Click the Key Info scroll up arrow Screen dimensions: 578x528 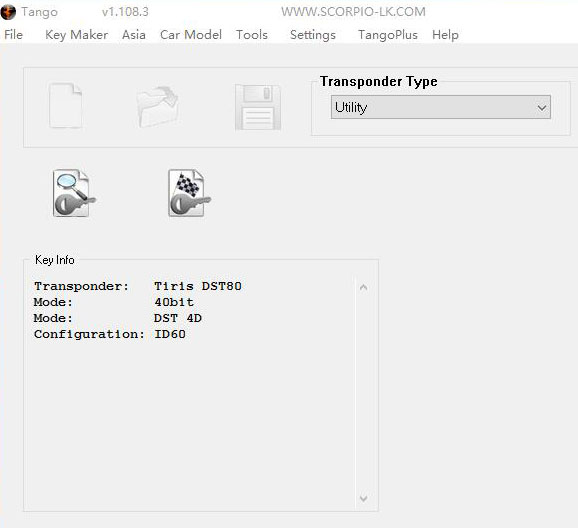pyautogui.click(x=363, y=287)
